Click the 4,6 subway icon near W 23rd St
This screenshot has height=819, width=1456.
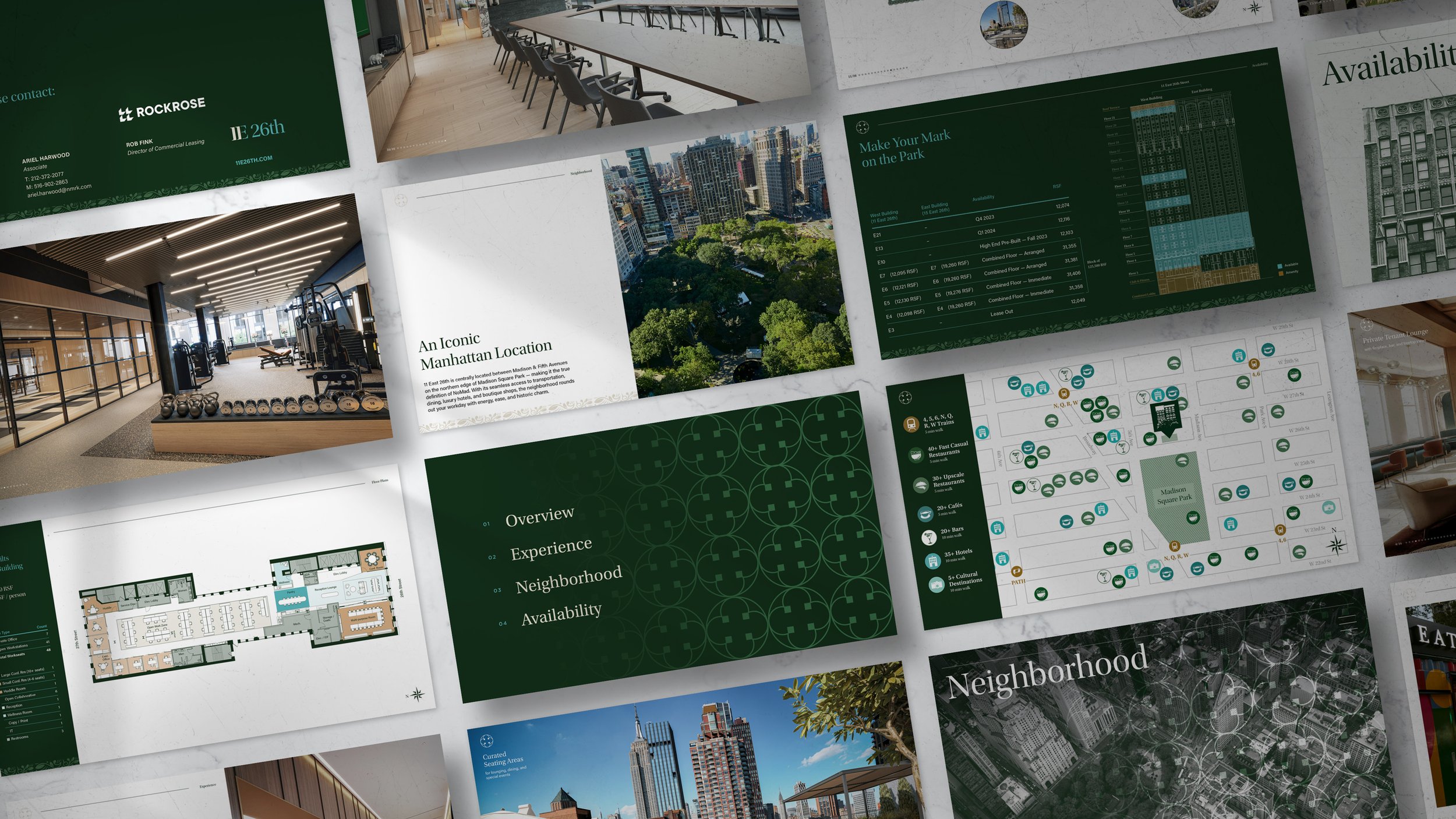(1280, 529)
